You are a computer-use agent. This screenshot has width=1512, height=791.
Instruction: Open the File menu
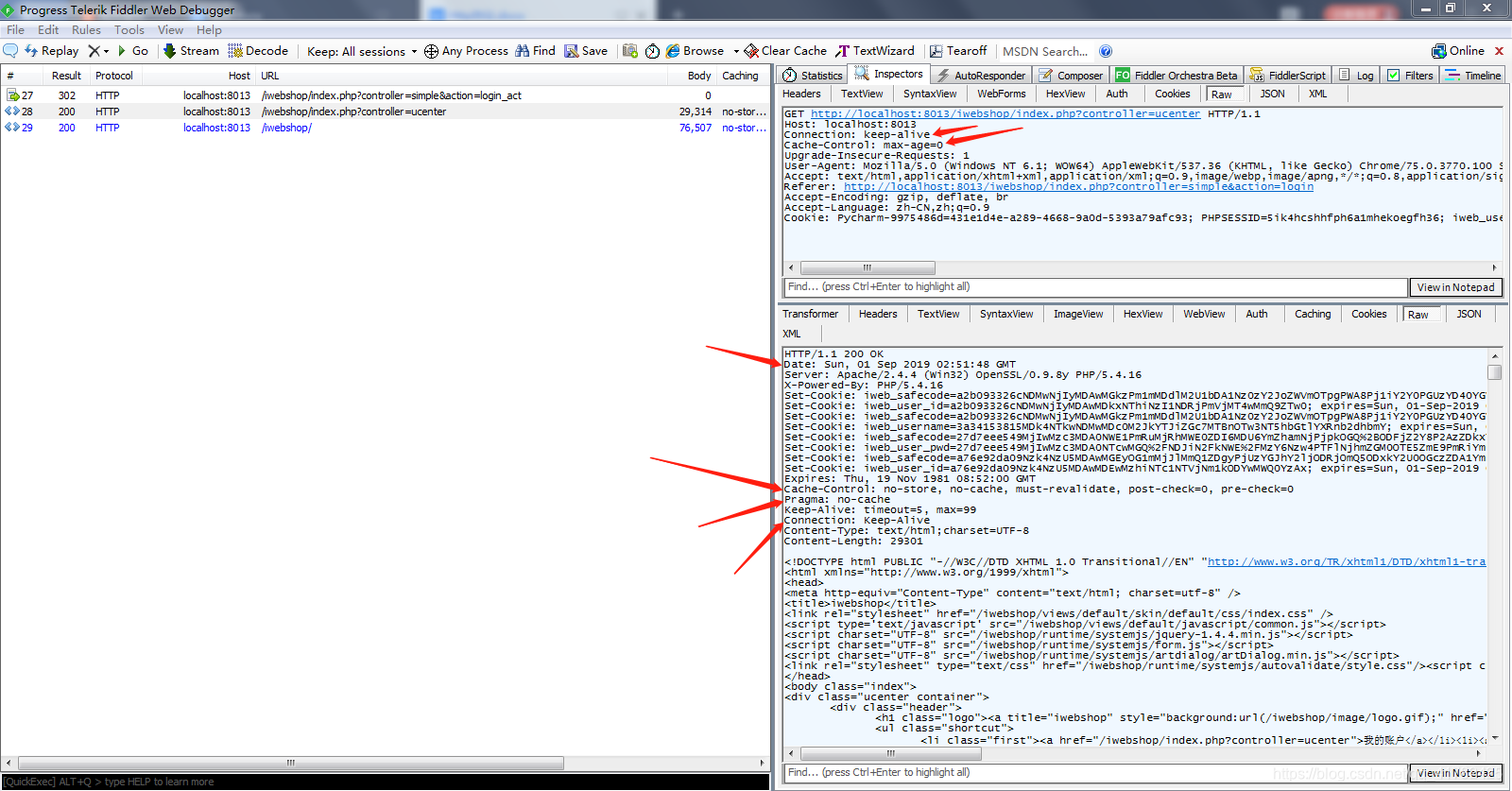coord(15,30)
